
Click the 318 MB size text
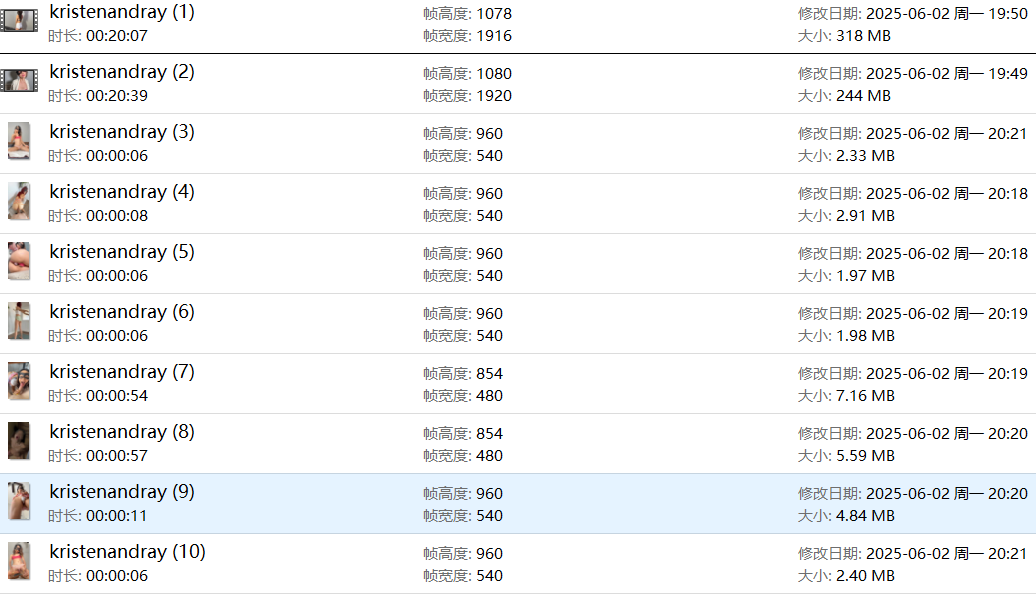pyautogui.click(x=863, y=36)
